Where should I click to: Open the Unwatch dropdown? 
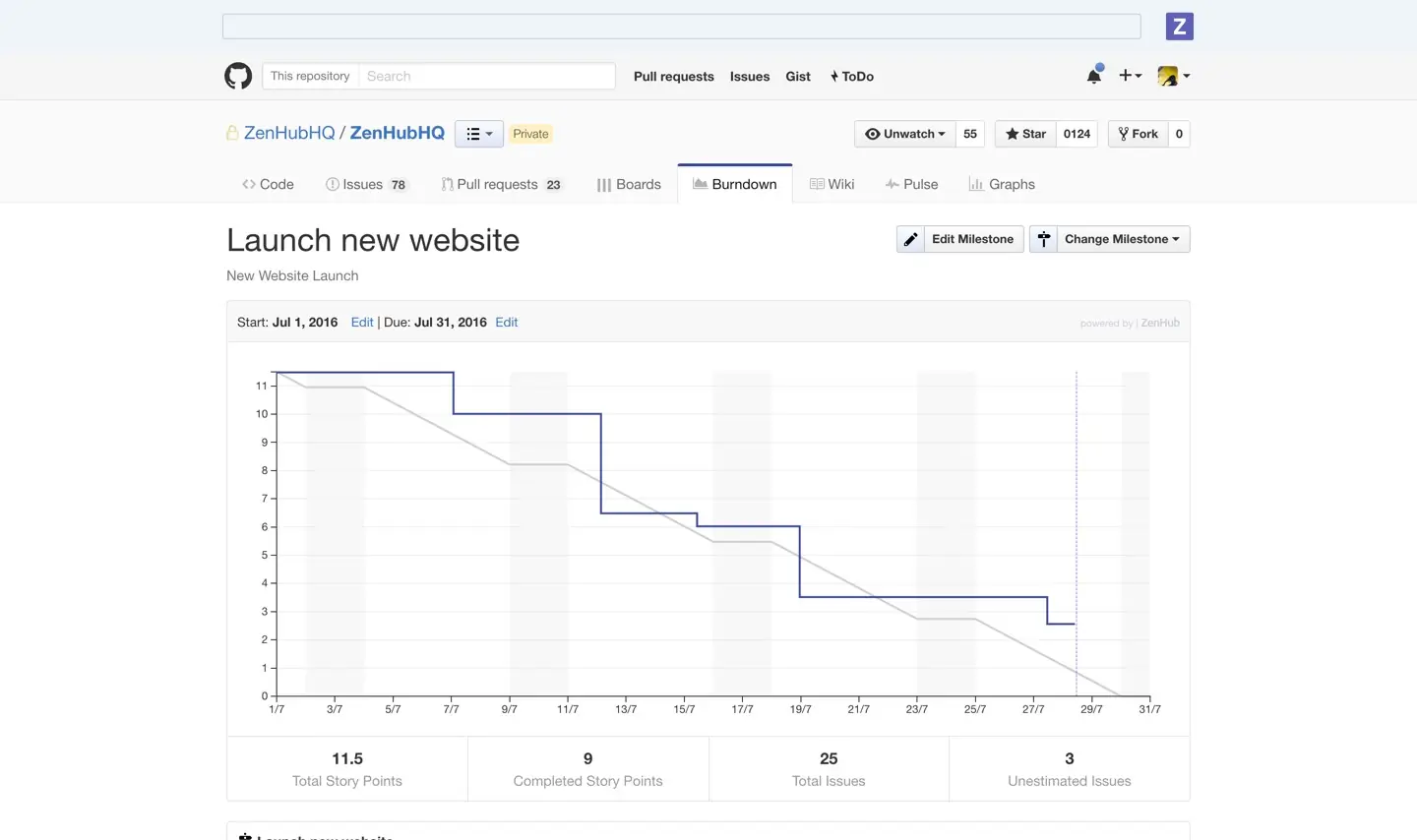(x=905, y=134)
